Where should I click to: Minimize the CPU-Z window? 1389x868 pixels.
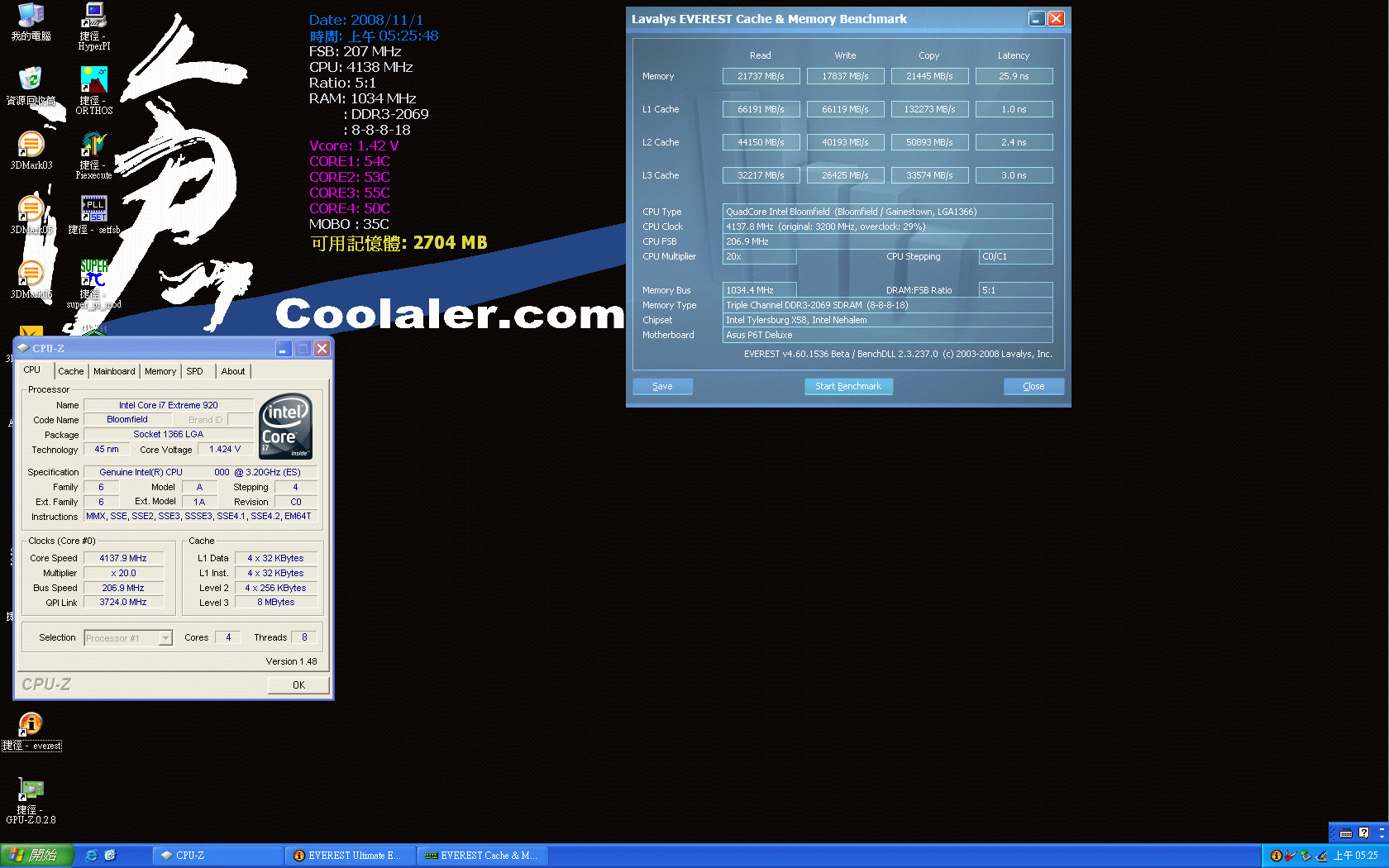tap(284, 348)
